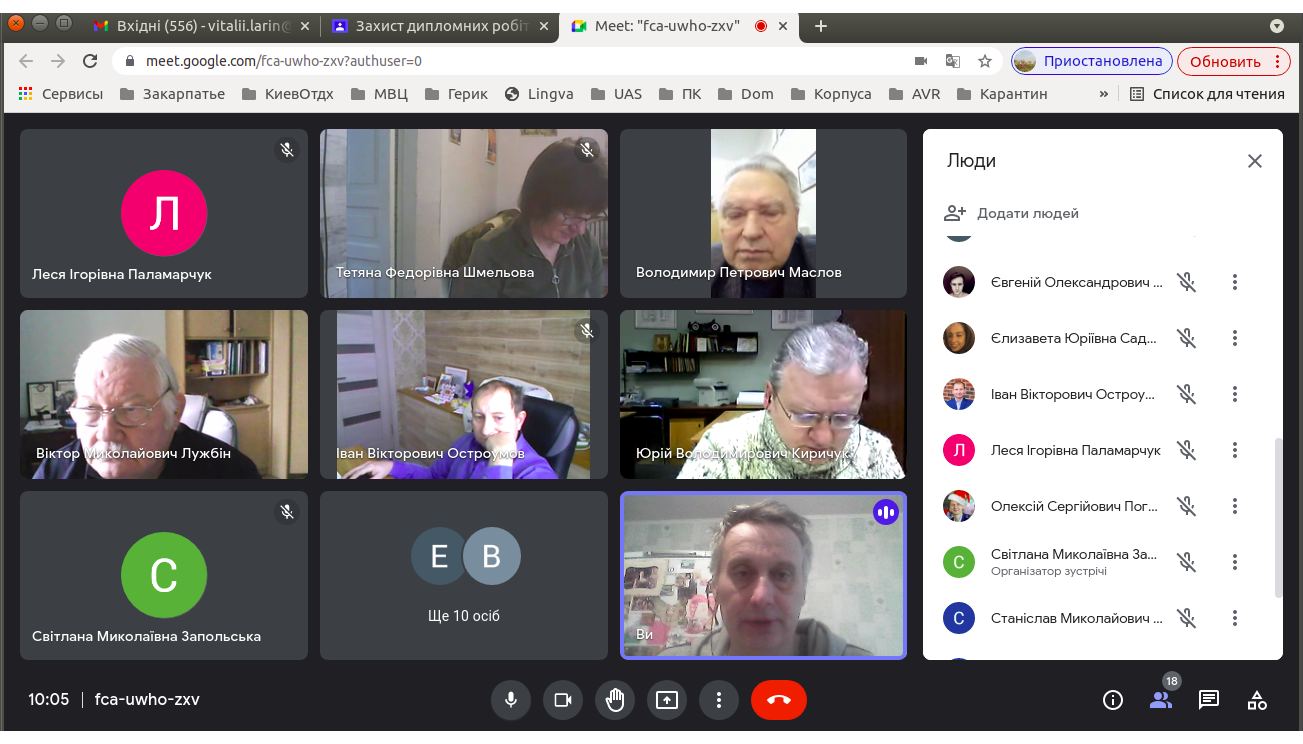This screenshot has width=1303, height=744.
Task: Click Олексій Сергійович avatar in people list
Action: tap(959, 506)
